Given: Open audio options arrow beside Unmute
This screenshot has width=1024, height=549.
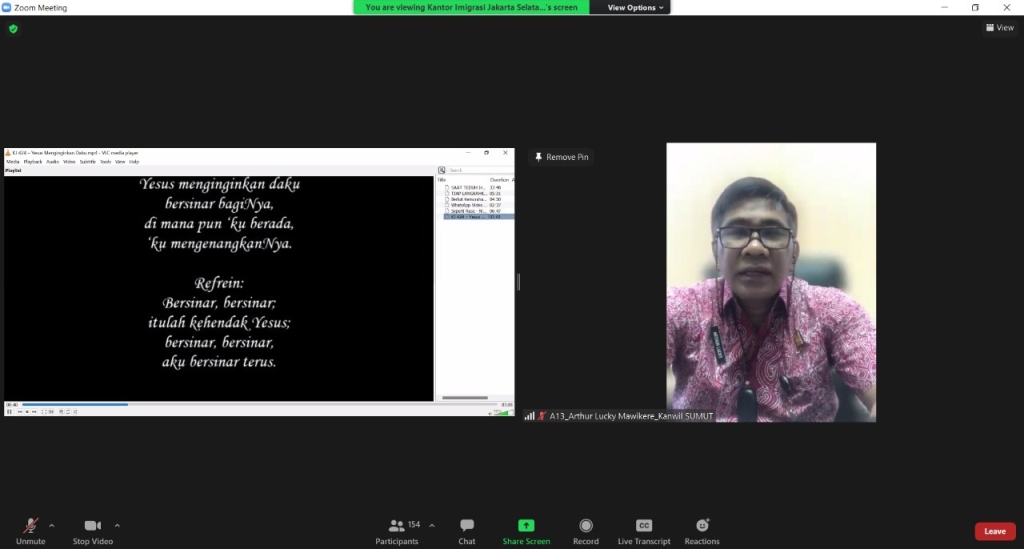Looking at the screenshot, I should (52, 525).
